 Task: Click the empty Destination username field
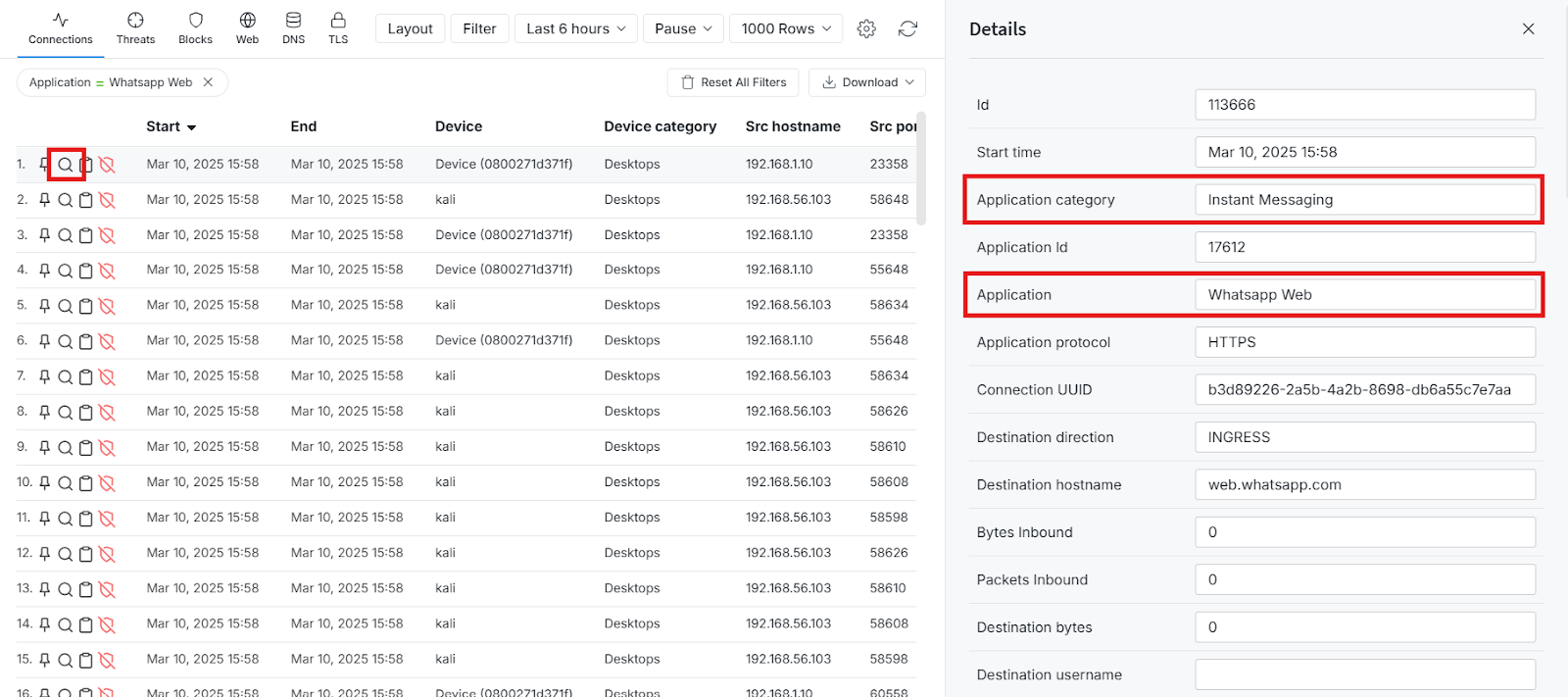point(1365,674)
